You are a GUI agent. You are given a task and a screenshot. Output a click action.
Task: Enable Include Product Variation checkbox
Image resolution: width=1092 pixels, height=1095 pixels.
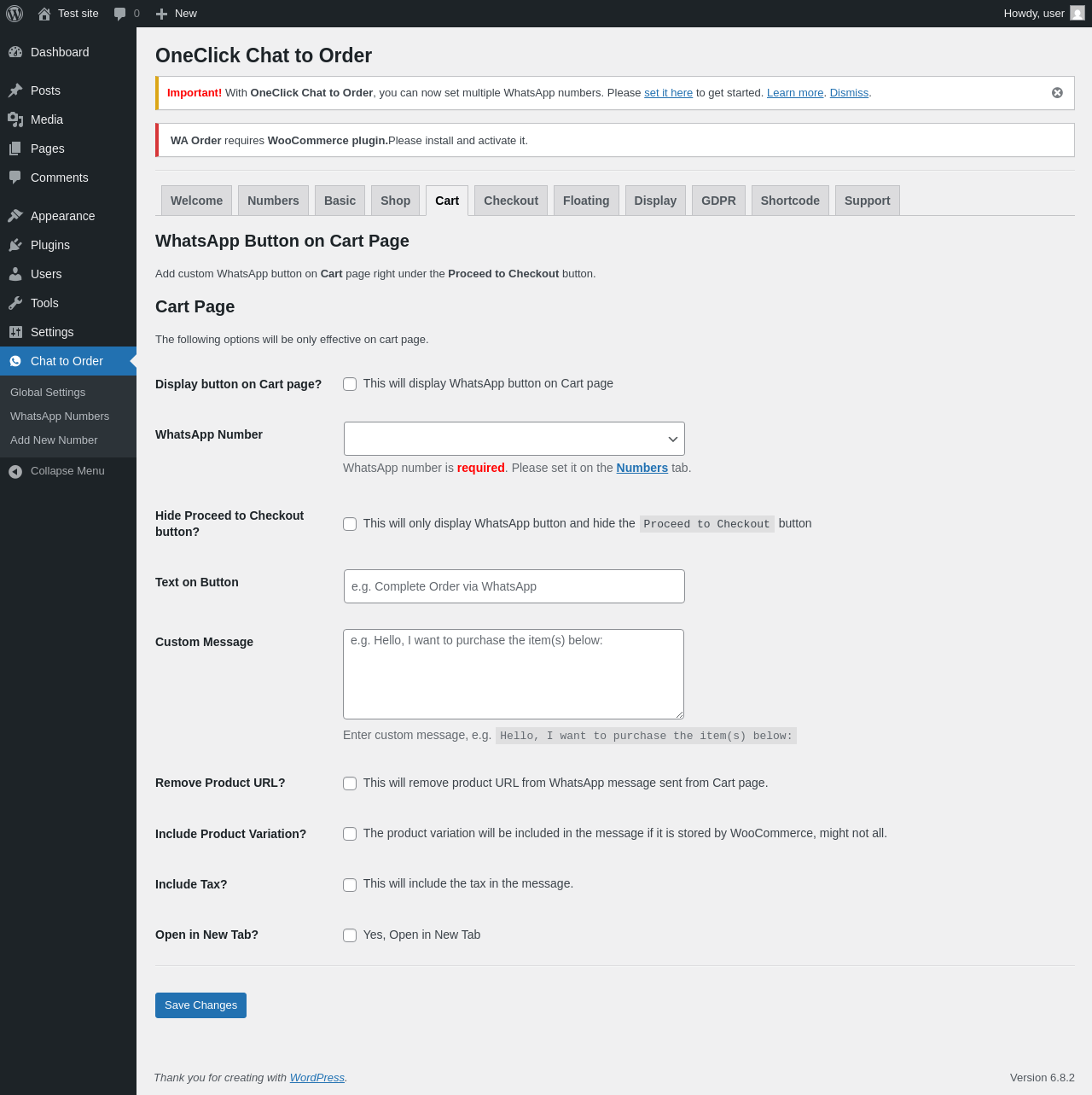coord(350,834)
